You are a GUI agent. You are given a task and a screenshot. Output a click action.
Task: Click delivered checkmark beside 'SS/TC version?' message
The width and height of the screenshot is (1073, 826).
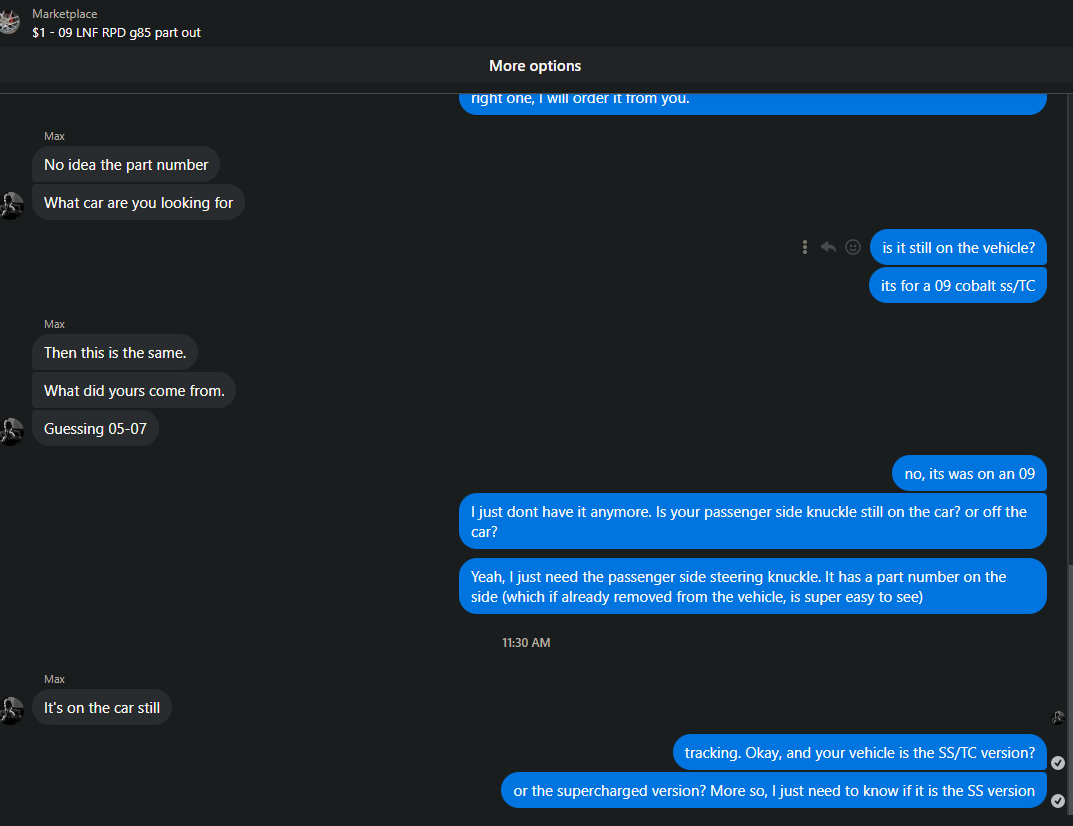1058,762
